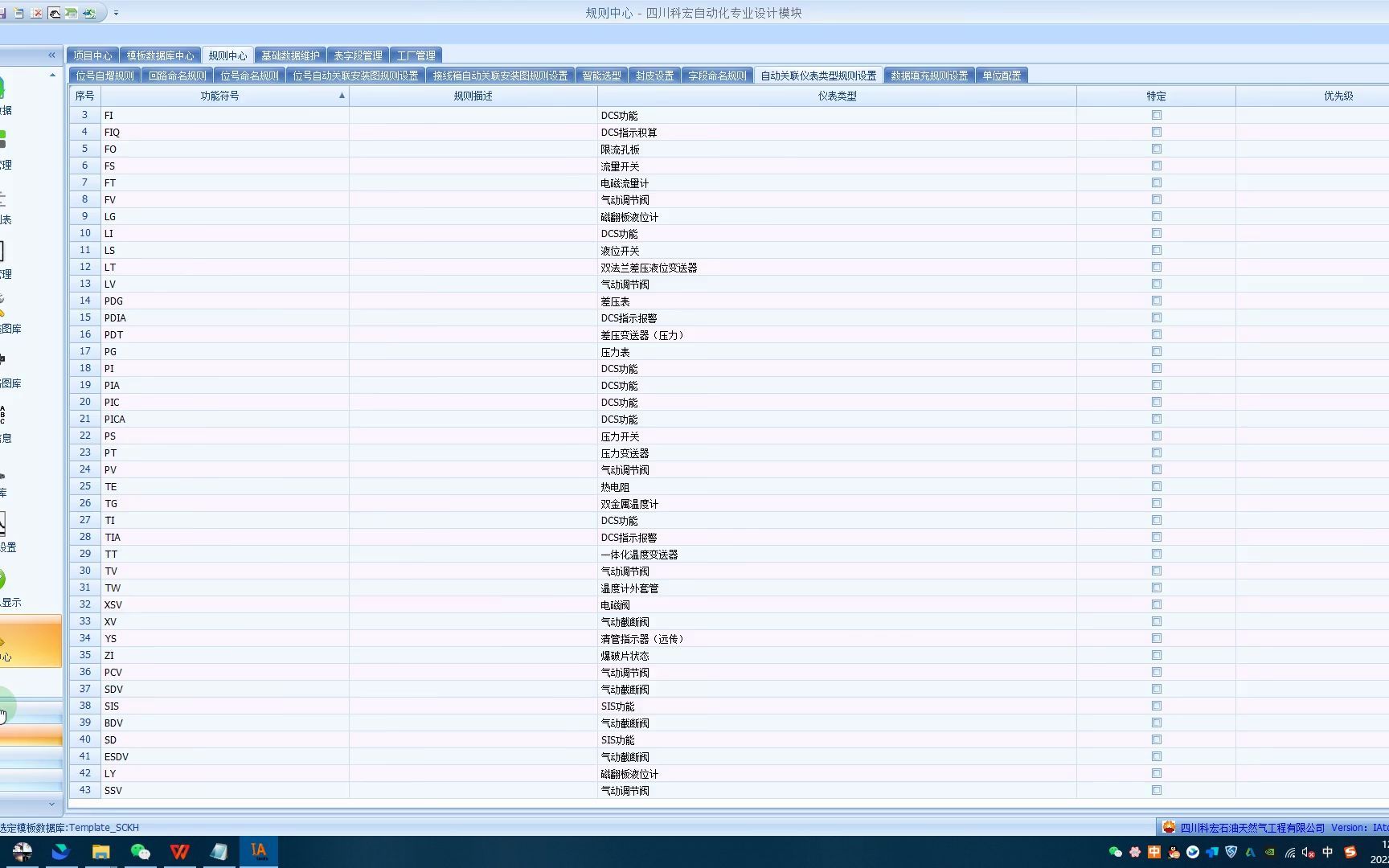Open the Wi-Fi network tray icon

click(x=1289, y=852)
